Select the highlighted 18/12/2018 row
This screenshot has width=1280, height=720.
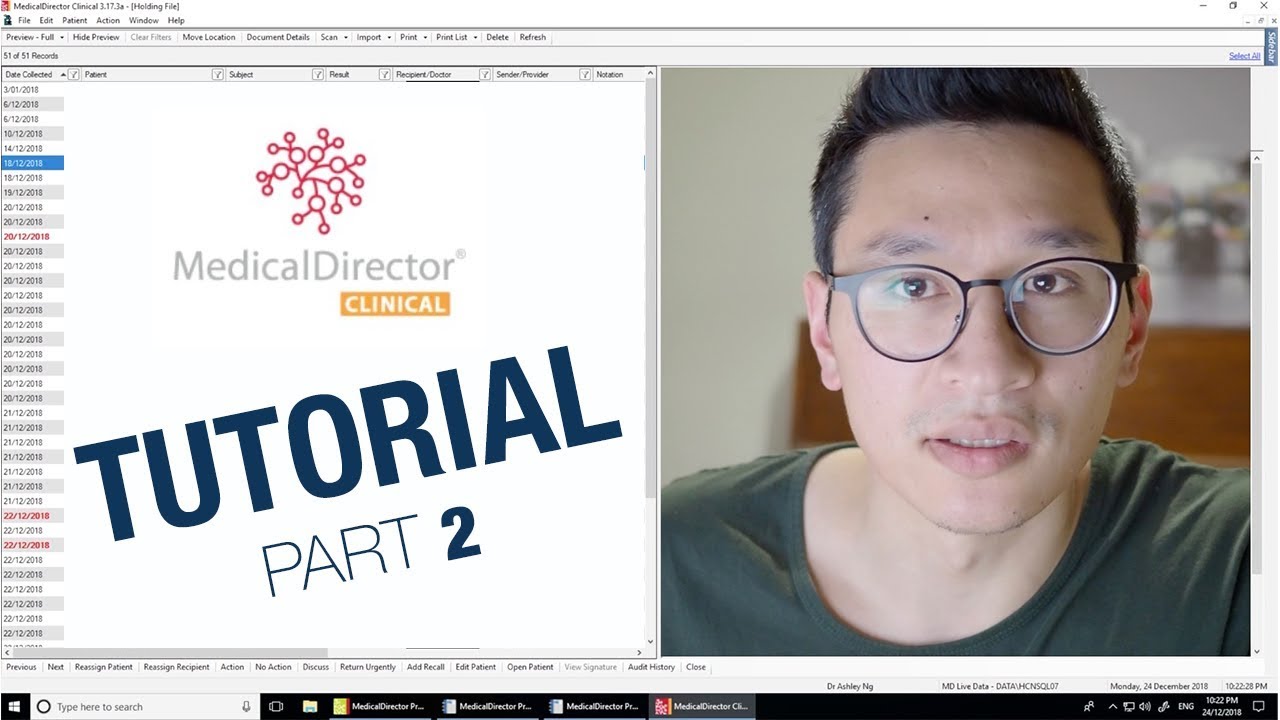point(32,163)
